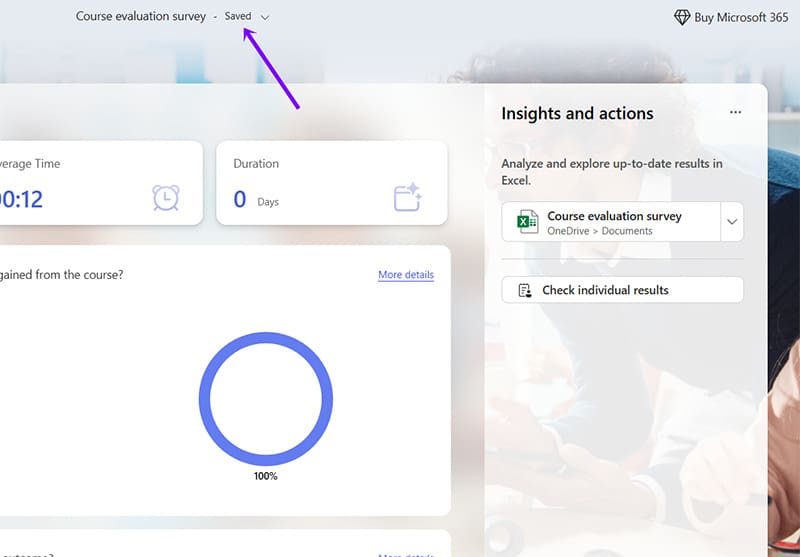Open the ellipsis menu in Insights and actions
Viewport: 800px width, 557px height.
click(736, 113)
